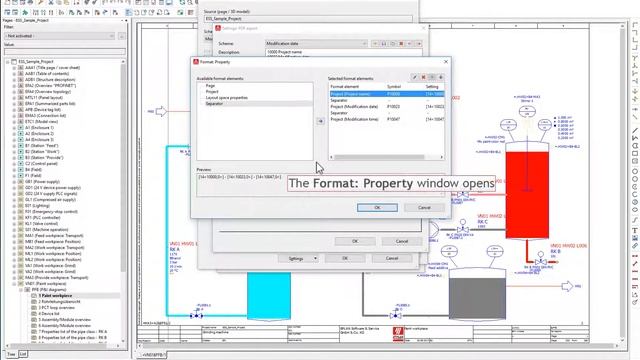Collapse the ESS_Sample_Project root node
Viewport: 640px width, 360px height.
point(8,62)
